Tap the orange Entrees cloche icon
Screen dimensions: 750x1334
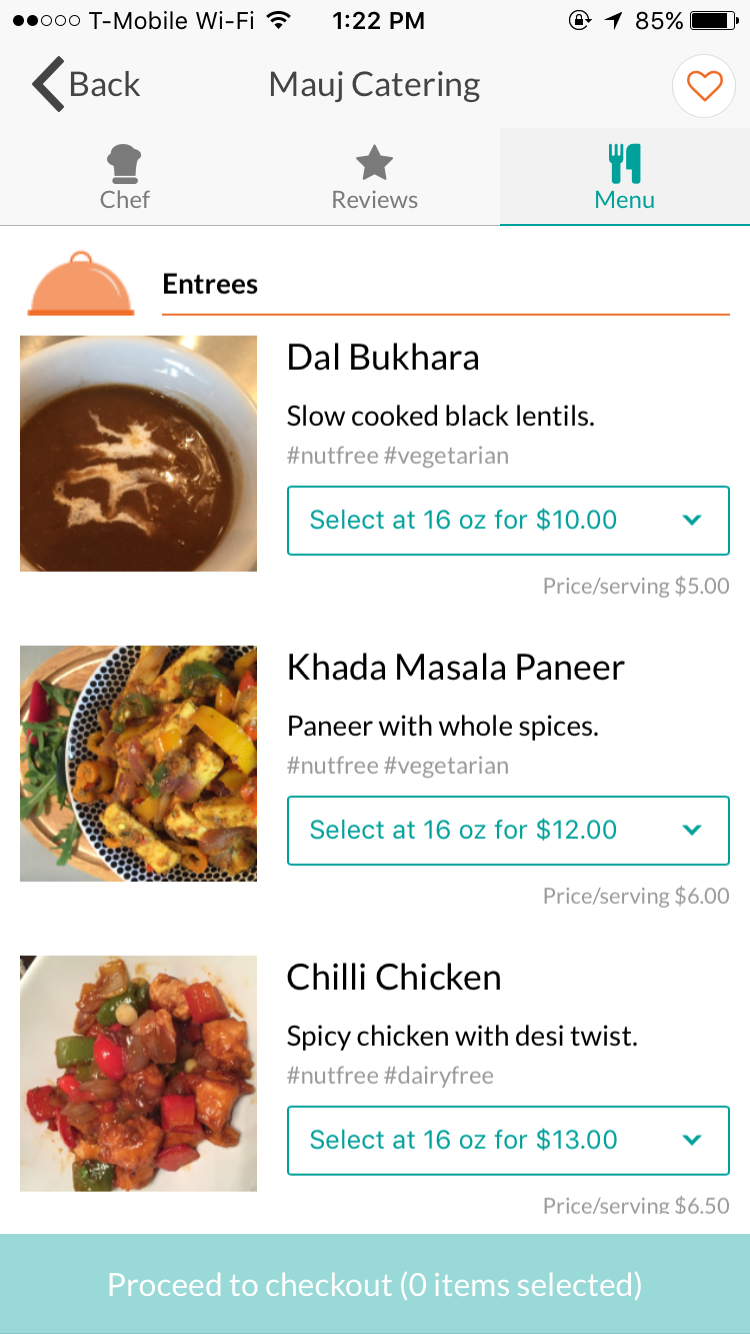(x=81, y=284)
